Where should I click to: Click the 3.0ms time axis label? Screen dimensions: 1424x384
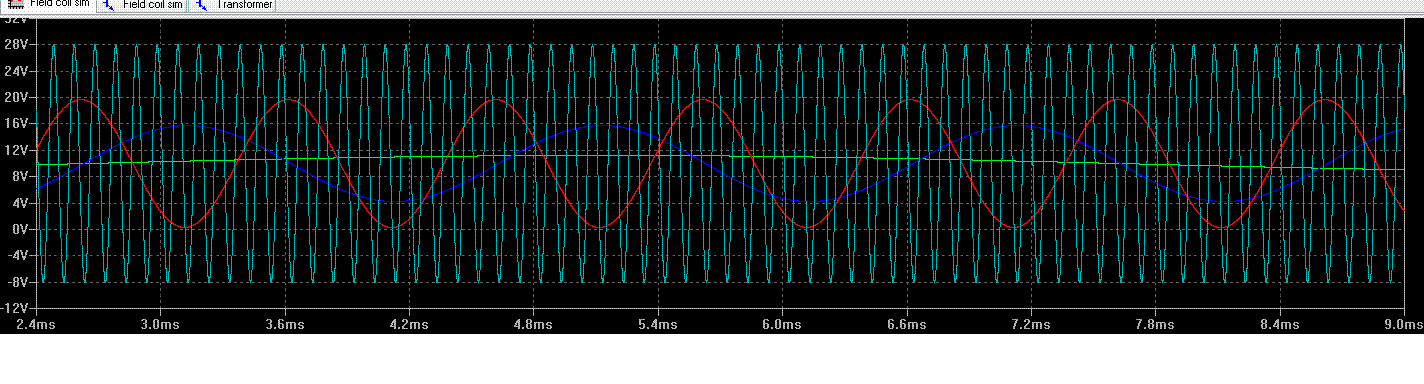coord(159,325)
